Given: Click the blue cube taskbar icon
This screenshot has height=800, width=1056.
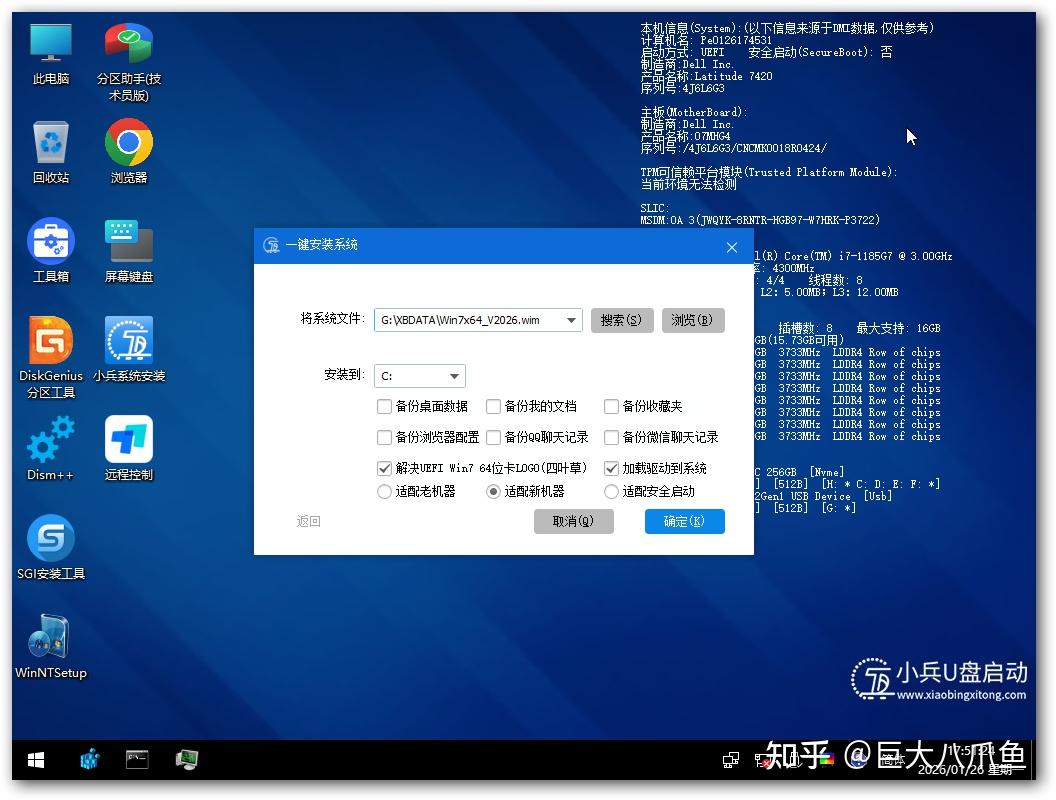Looking at the screenshot, I should [90, 760].
